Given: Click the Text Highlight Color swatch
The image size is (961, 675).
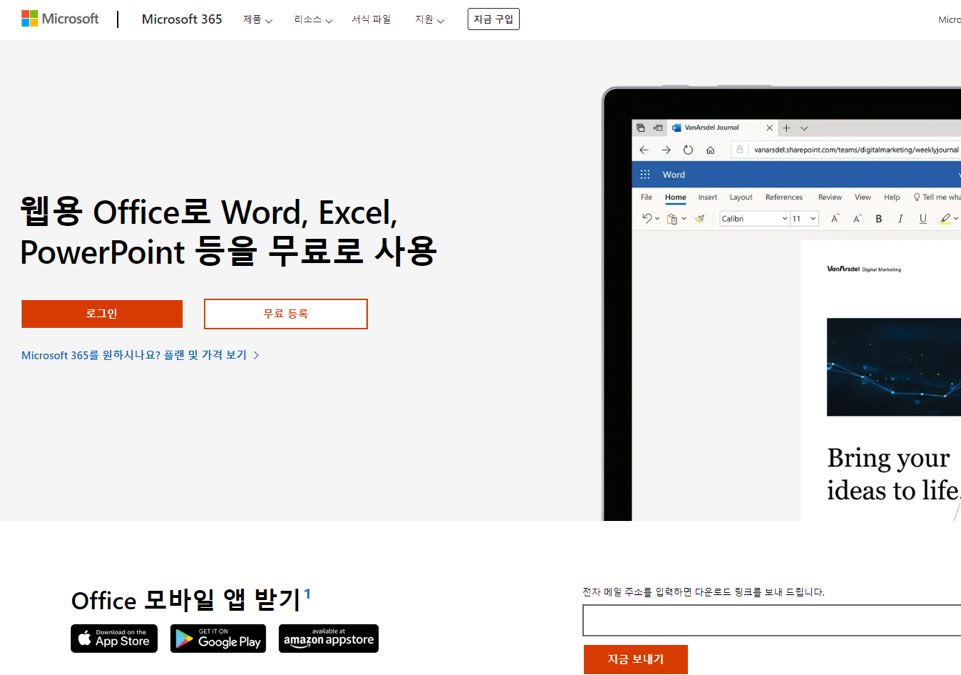Looking at the screenshot, I should [x=946, y=218].
